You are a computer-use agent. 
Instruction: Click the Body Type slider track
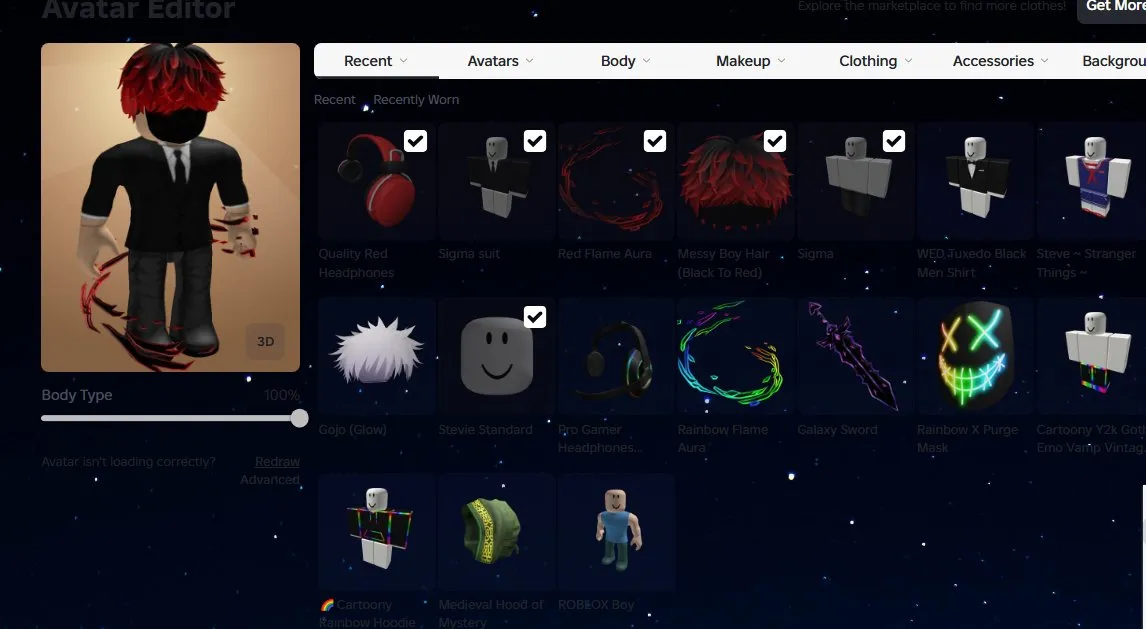tap(170, 418)
